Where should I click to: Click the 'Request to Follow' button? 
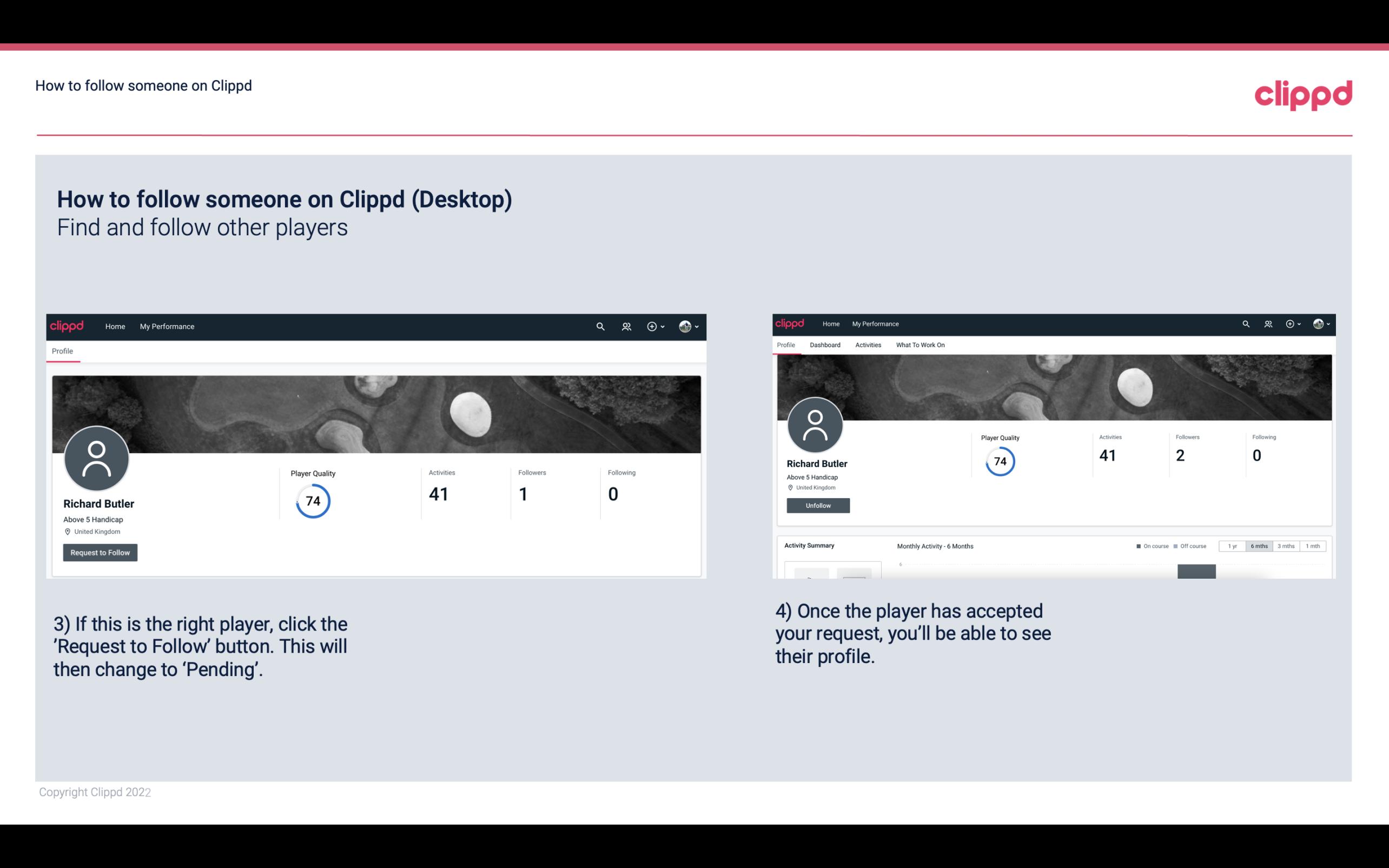point(100,552)
